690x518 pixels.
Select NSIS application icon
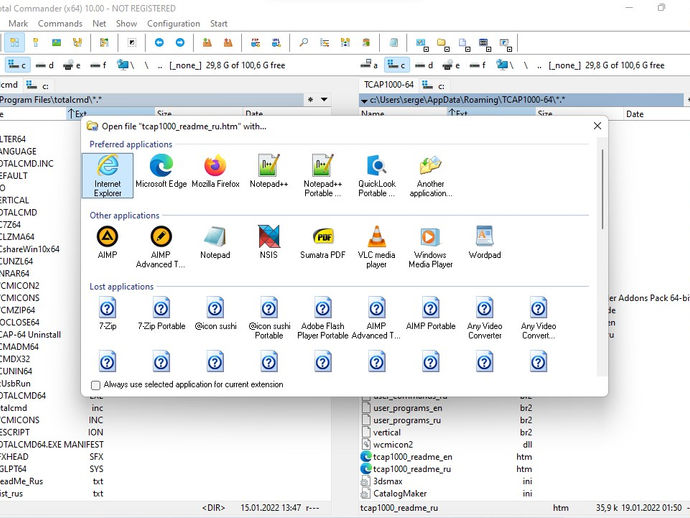pos(268,242)
